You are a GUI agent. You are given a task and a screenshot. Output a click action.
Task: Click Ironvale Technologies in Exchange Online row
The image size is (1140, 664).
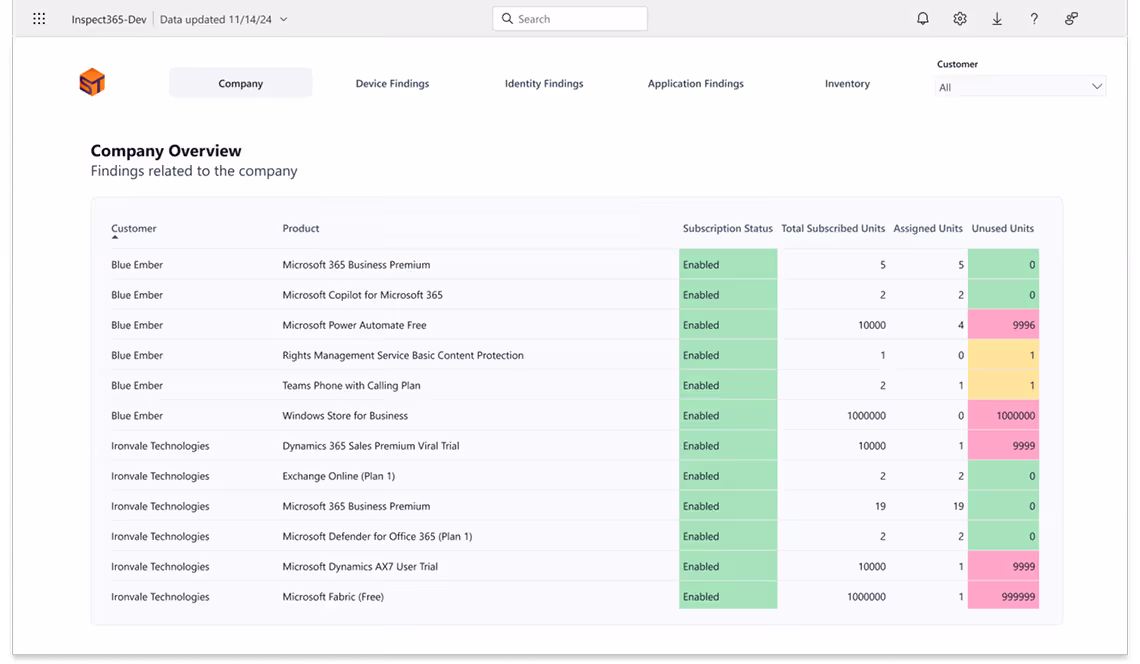point(160,476)
